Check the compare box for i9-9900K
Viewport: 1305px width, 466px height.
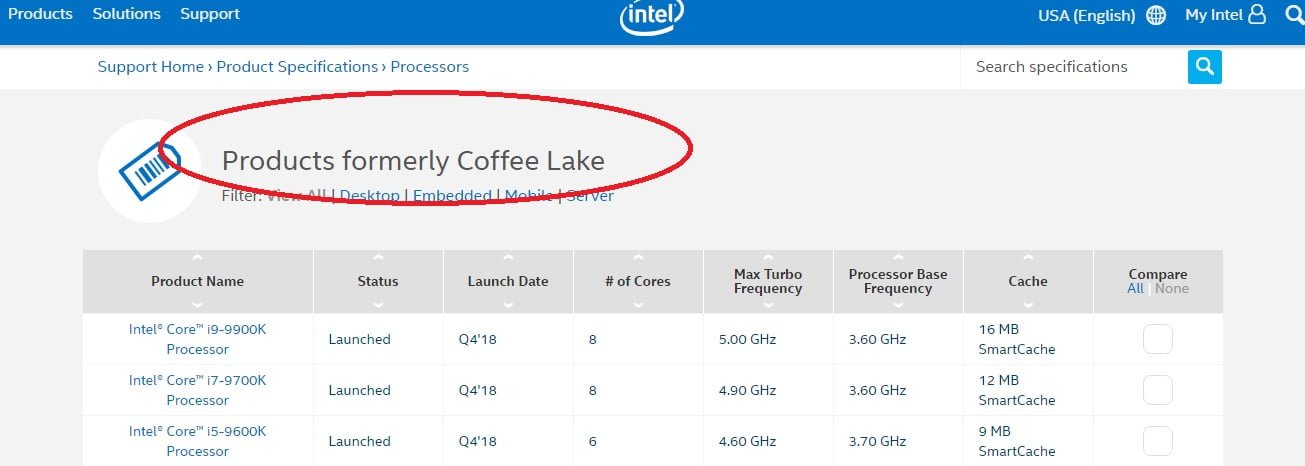point(1157,339)
